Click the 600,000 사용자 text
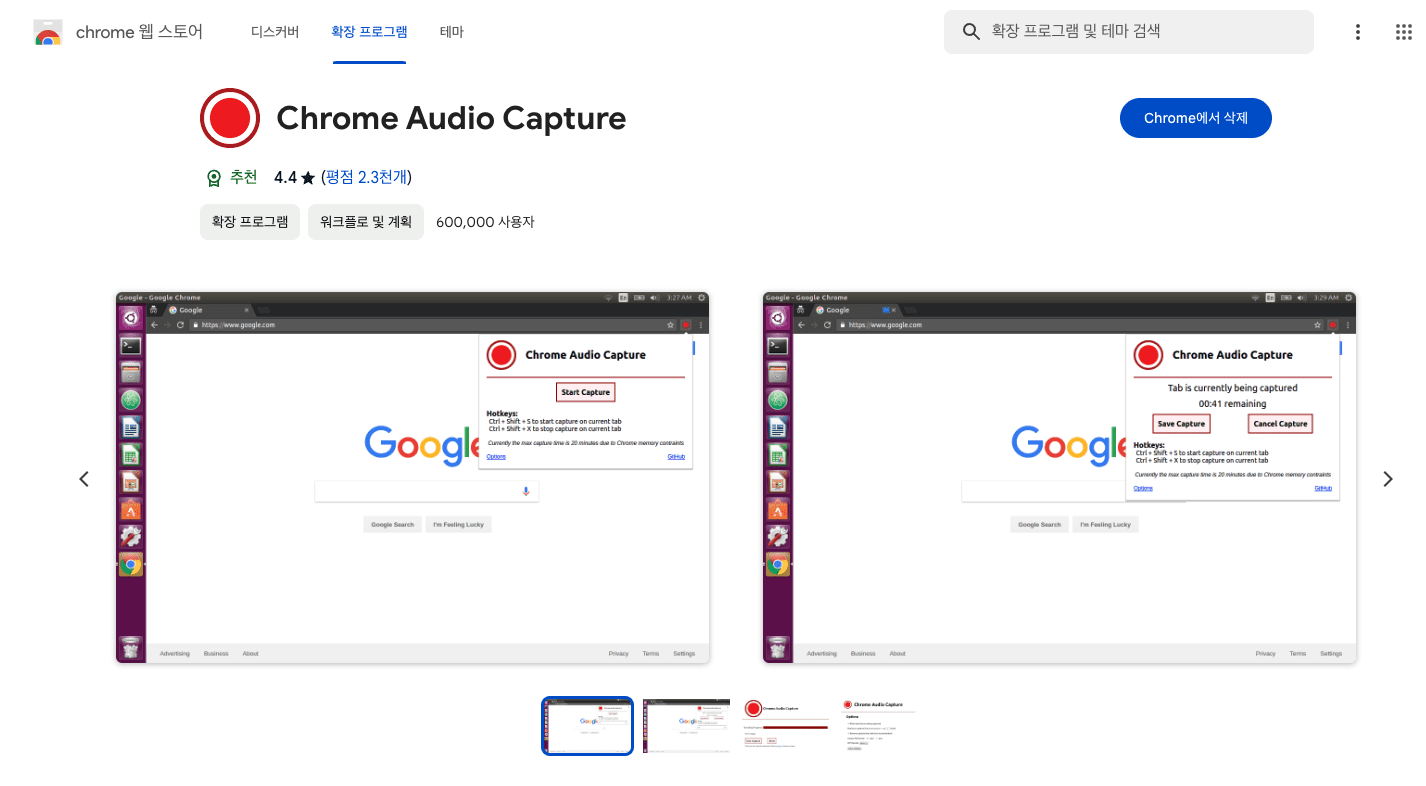Image resolution: width=1426 pixels, height=786 pixels. coord(485,222)
